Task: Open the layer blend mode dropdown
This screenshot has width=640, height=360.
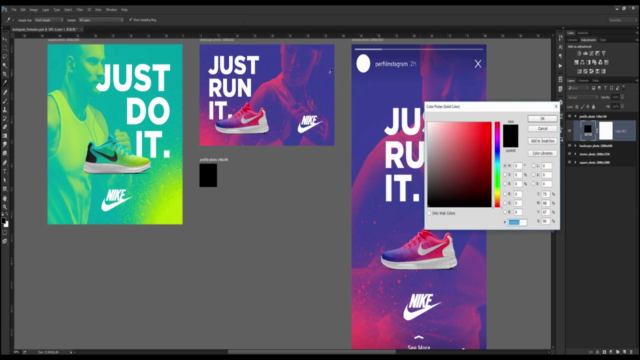Action: point(582,97)
